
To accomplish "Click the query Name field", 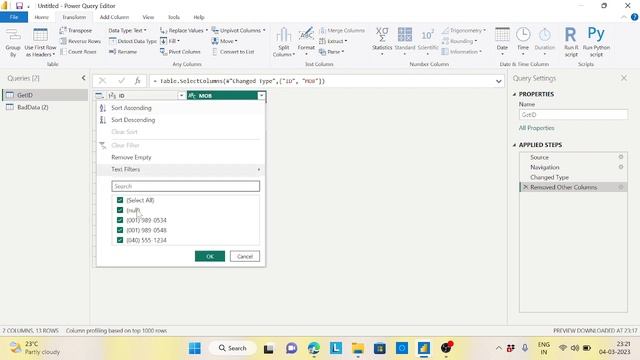I will tap(573, 115).
